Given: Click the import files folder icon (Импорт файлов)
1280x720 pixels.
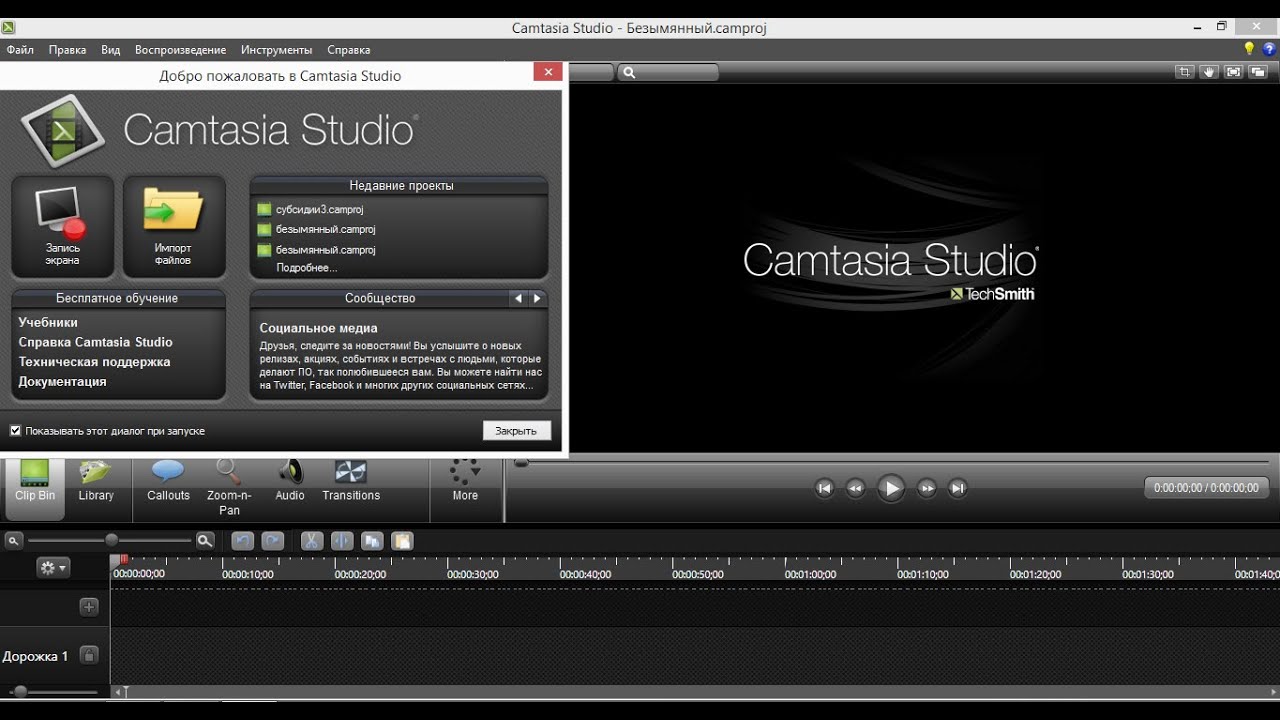Looking at the screenshot, I should (173, 226).
